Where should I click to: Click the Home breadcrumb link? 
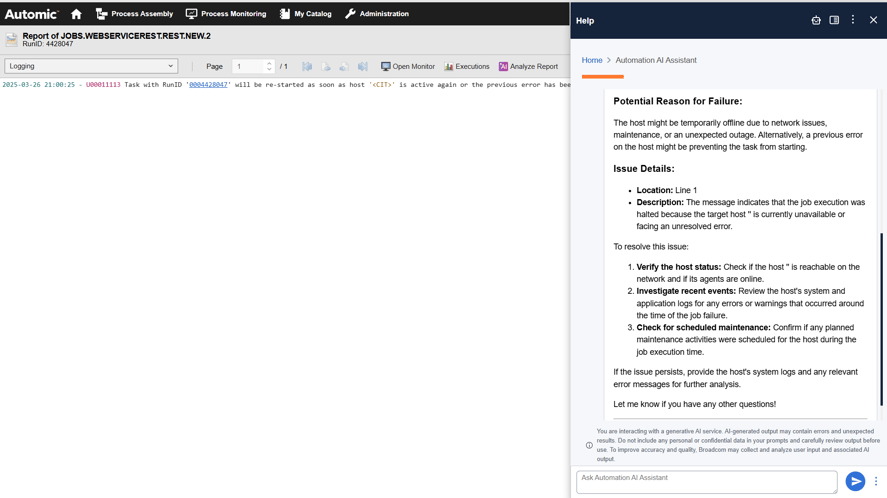click(592, 61)
